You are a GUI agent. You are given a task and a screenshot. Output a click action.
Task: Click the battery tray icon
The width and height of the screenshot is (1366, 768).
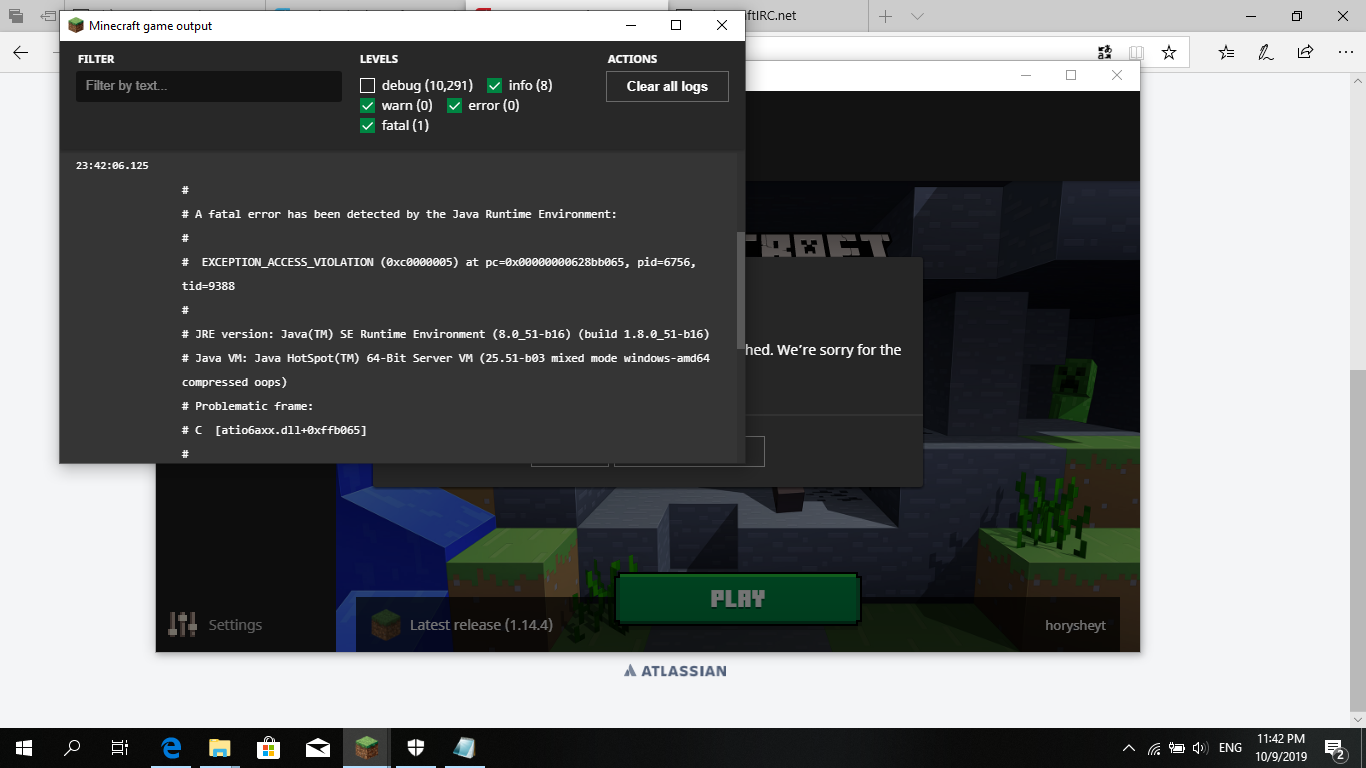(x=1178, y=748)
